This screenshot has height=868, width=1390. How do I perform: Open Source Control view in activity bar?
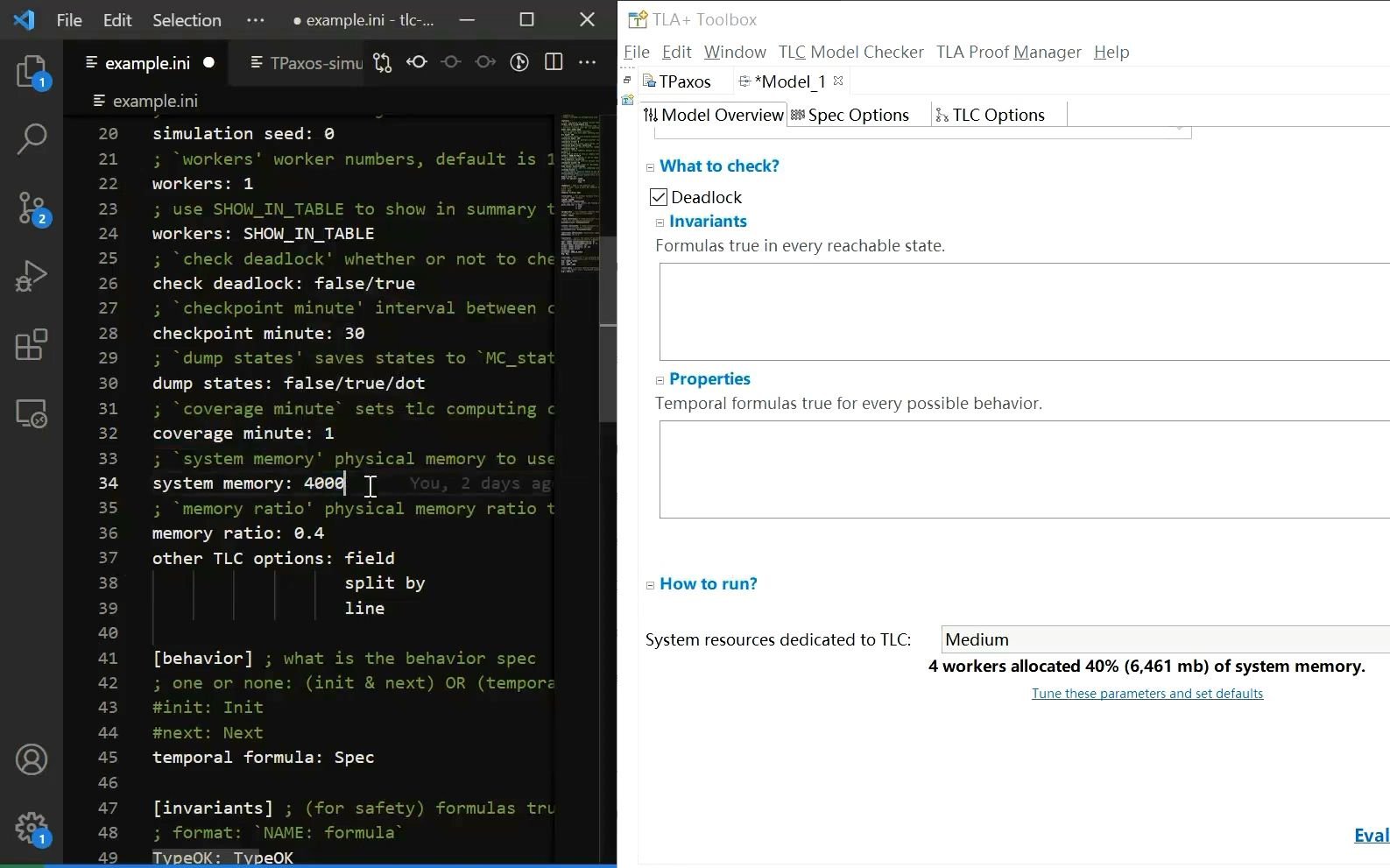click(x=32, y=208)
